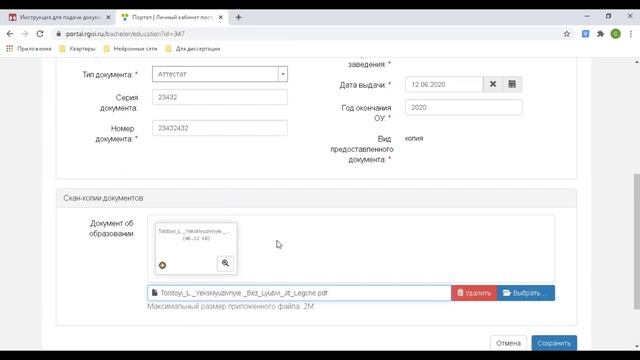Image resolution: width=640 pixels, height=360 pixels.
Task: Click the address bar URL
Action: (125, 34)
